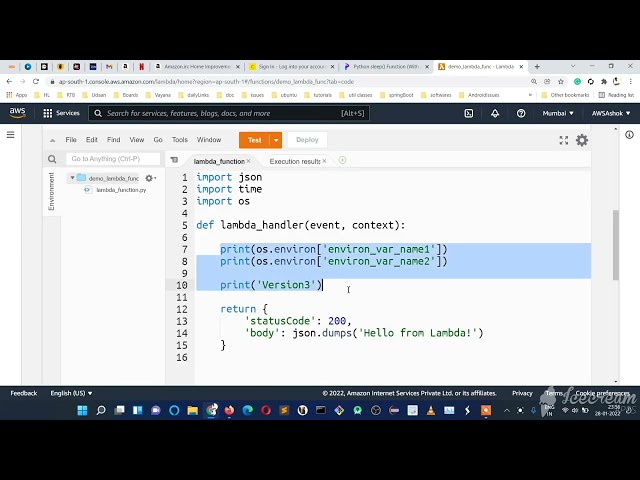Bookmark this page with star icon
Image resolution: width=640 pixels, height=480 pixels.
561,82
